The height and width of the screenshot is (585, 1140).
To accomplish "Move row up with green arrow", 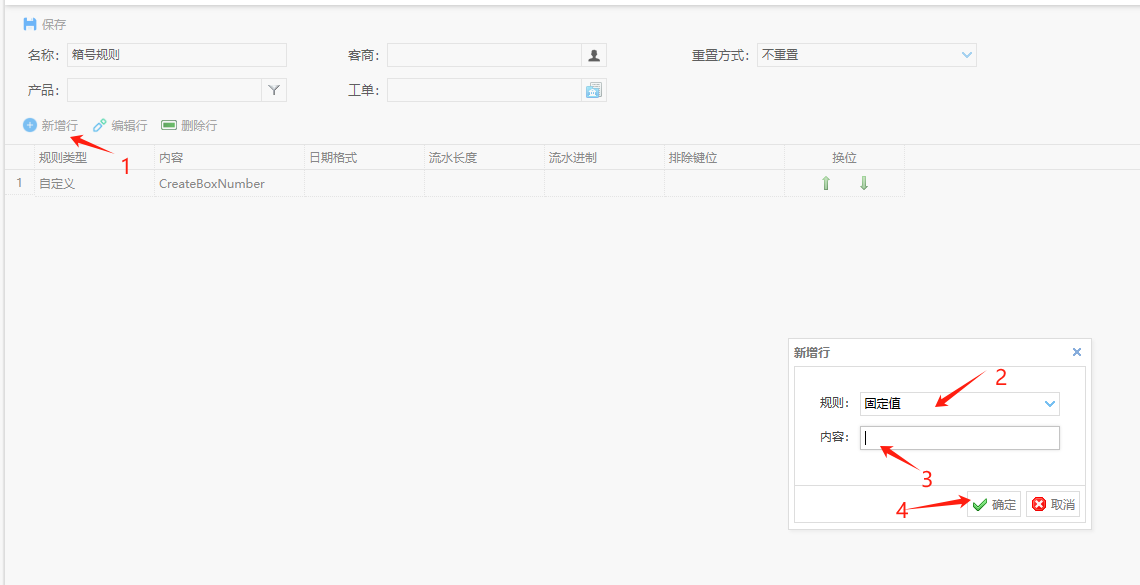I will coord(826,184).
